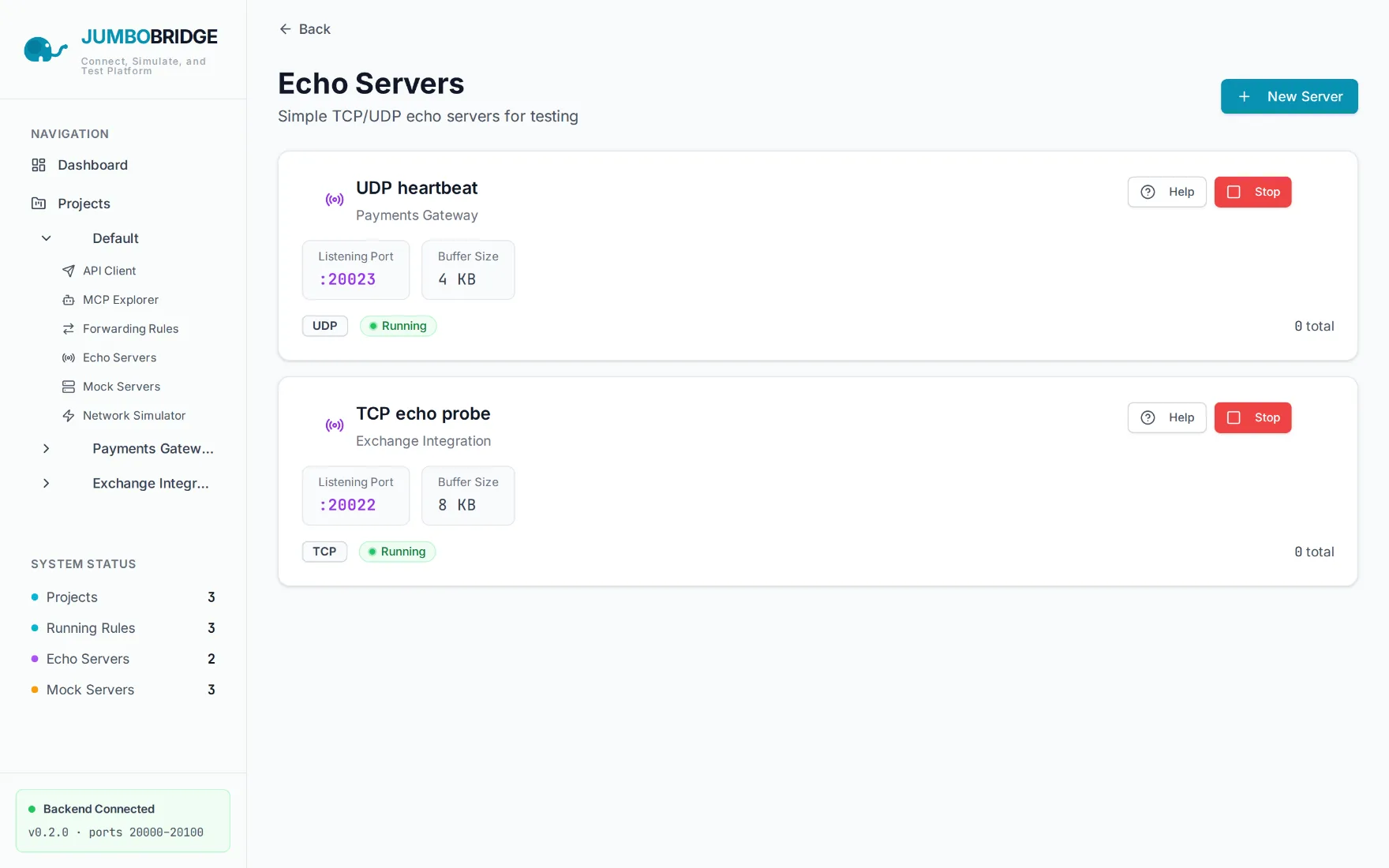Viewport: 1389px width, 868px height.
Task: Open Help for UDP heartbeat
Action: coord(1167,192)
